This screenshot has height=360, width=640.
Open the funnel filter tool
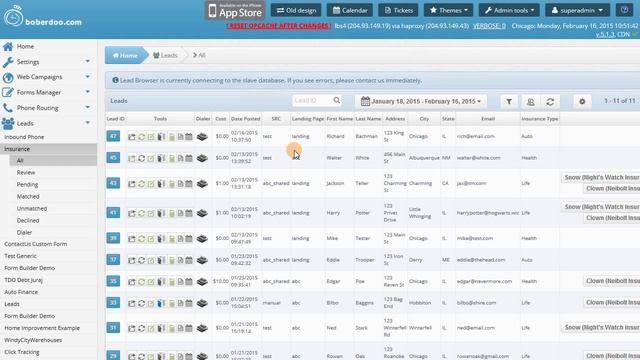coord(509,102)
